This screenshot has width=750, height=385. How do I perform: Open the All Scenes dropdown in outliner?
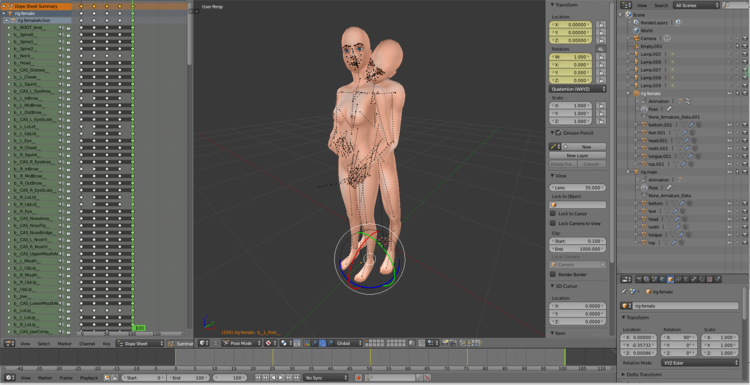click(696, 5)
